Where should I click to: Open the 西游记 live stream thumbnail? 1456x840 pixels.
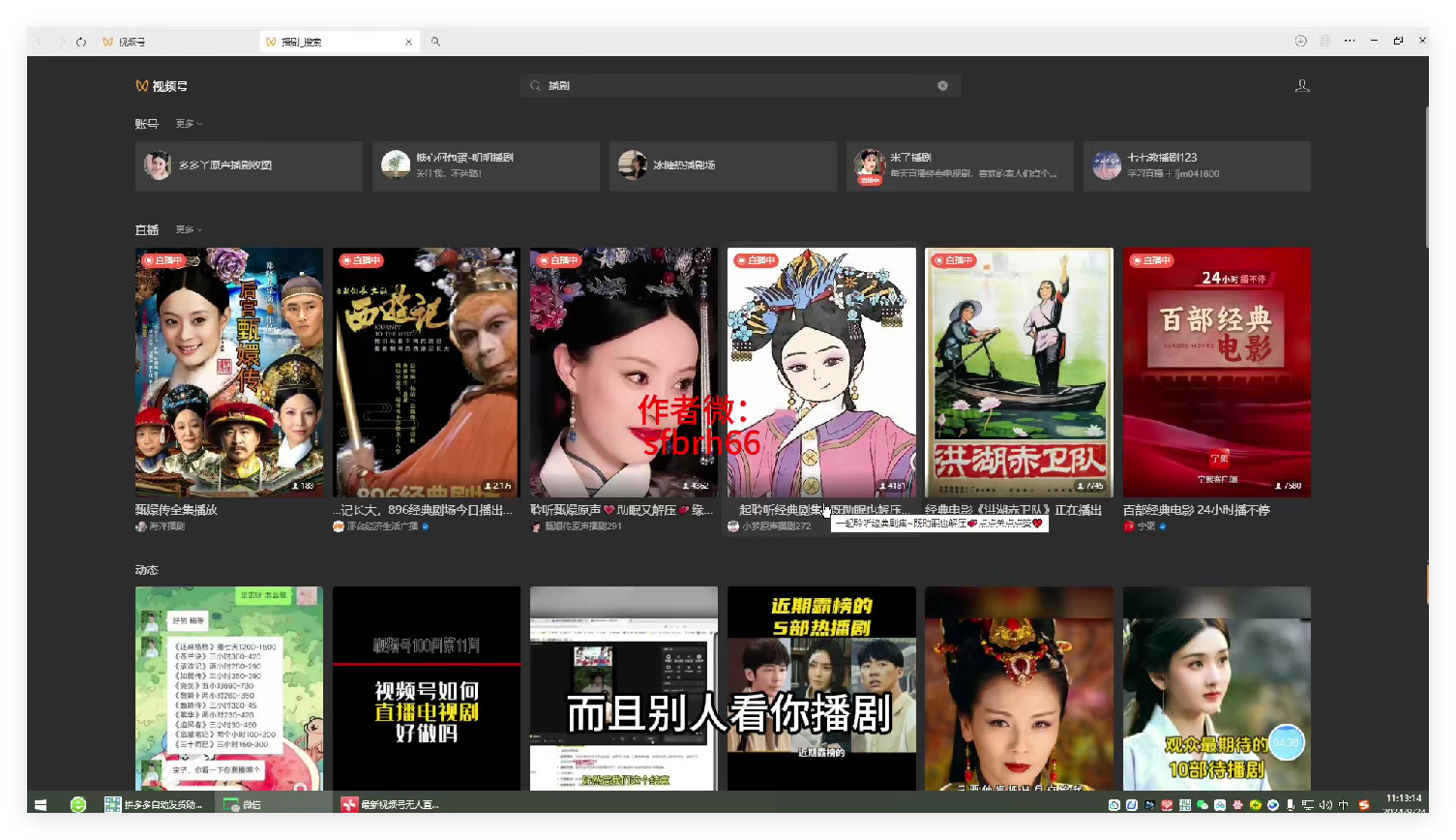pyautogui.click(x=427, y=373)
